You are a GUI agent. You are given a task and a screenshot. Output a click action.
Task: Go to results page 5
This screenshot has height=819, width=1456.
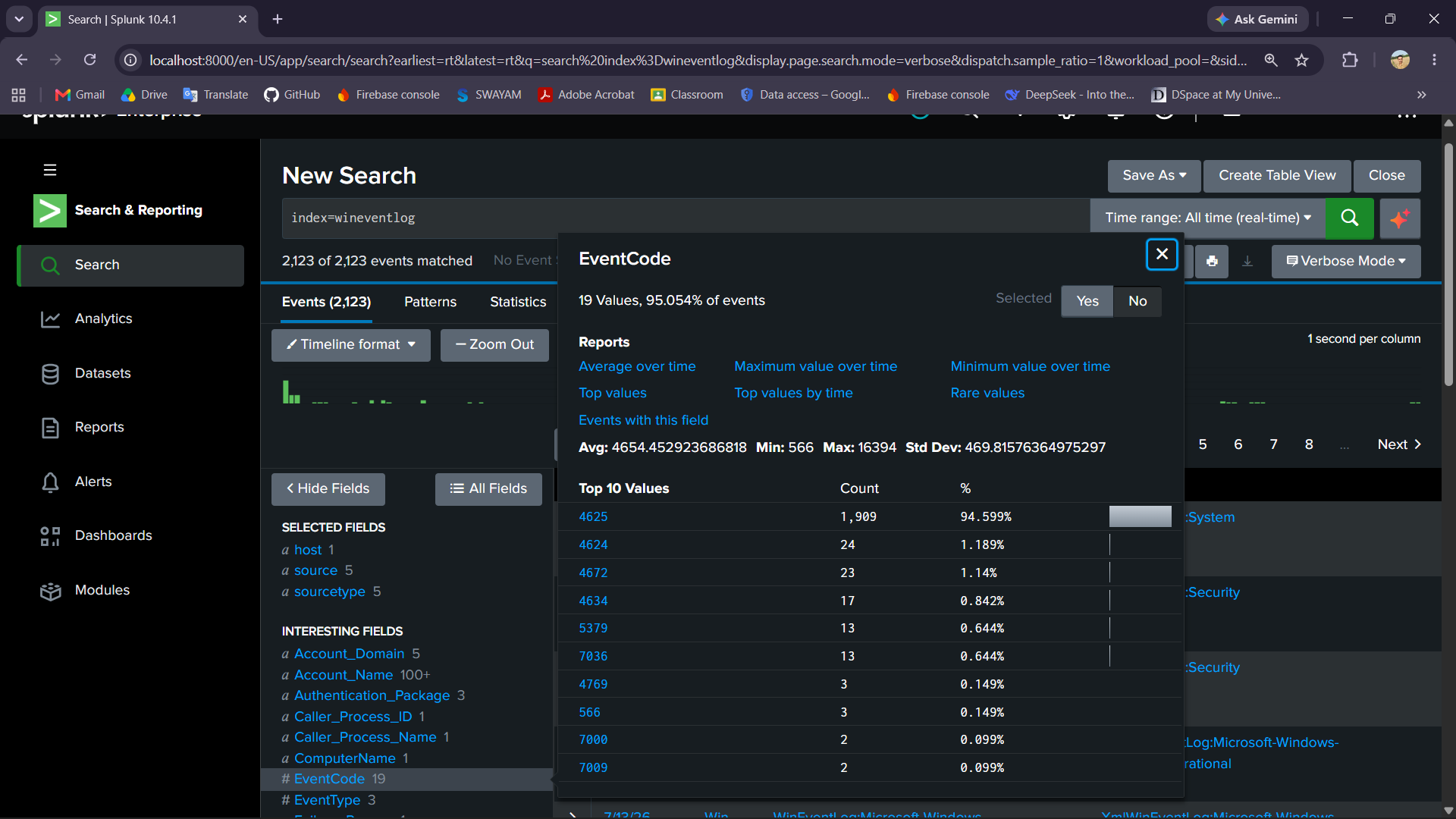click(x=1203, y=444)
